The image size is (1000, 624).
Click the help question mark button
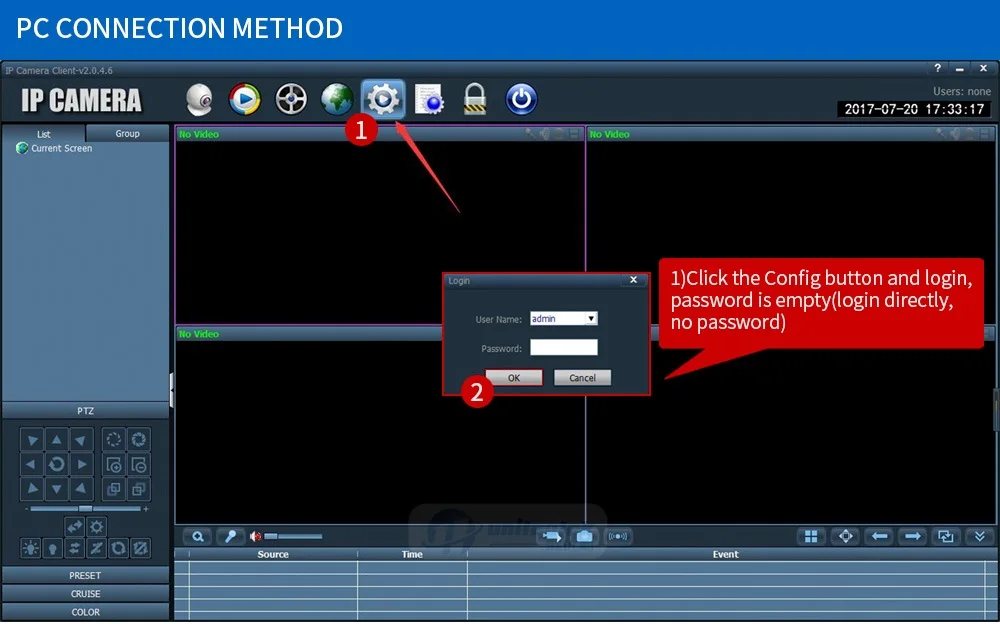coord(937,68)
